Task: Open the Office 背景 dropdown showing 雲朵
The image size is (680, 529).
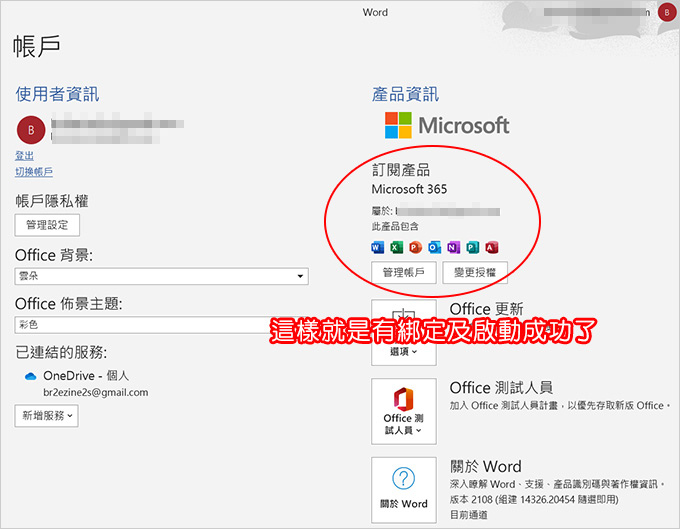Action: [161, 276]
